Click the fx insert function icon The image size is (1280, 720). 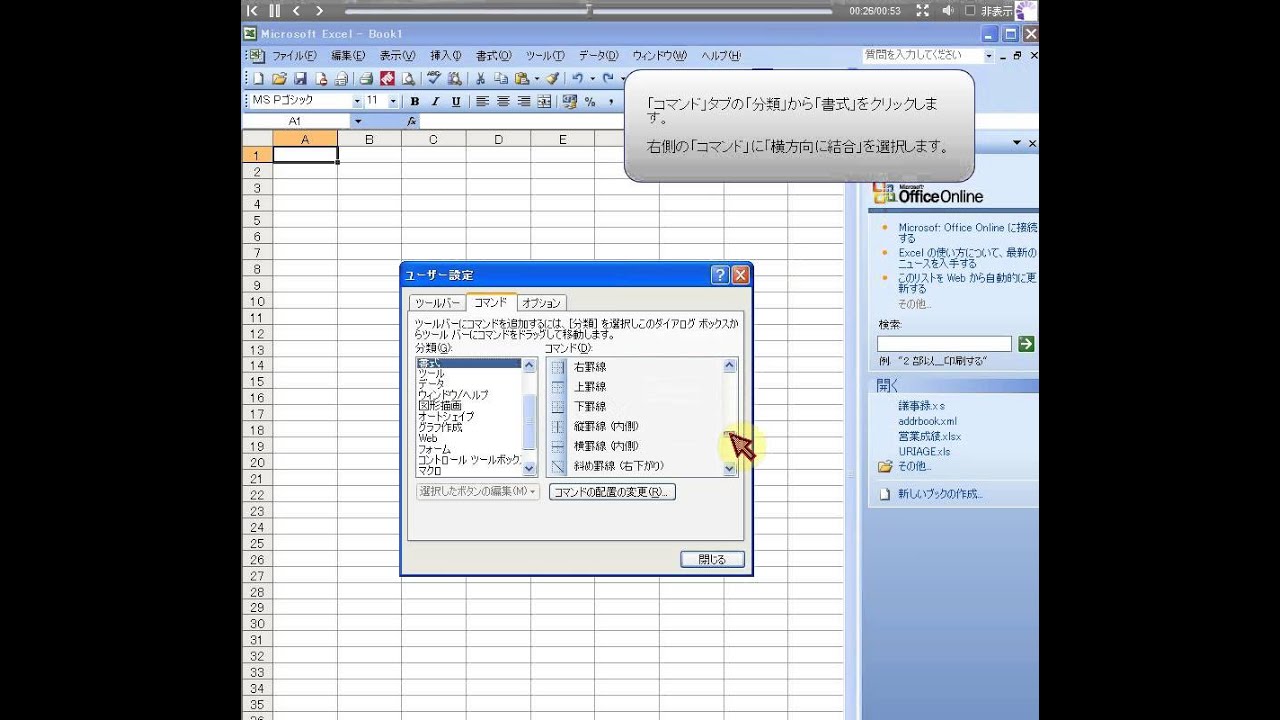tap(411, 121)
